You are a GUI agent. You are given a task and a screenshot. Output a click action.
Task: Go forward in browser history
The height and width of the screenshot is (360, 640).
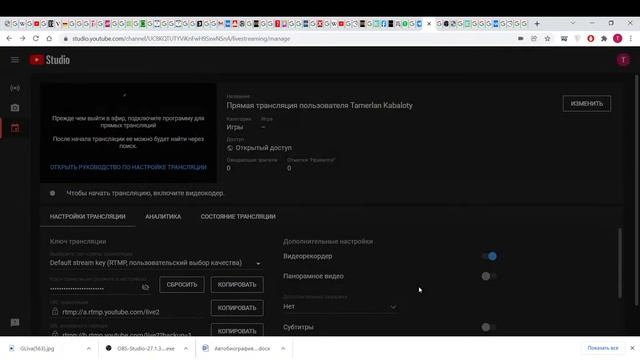click(x=22, y=38)
